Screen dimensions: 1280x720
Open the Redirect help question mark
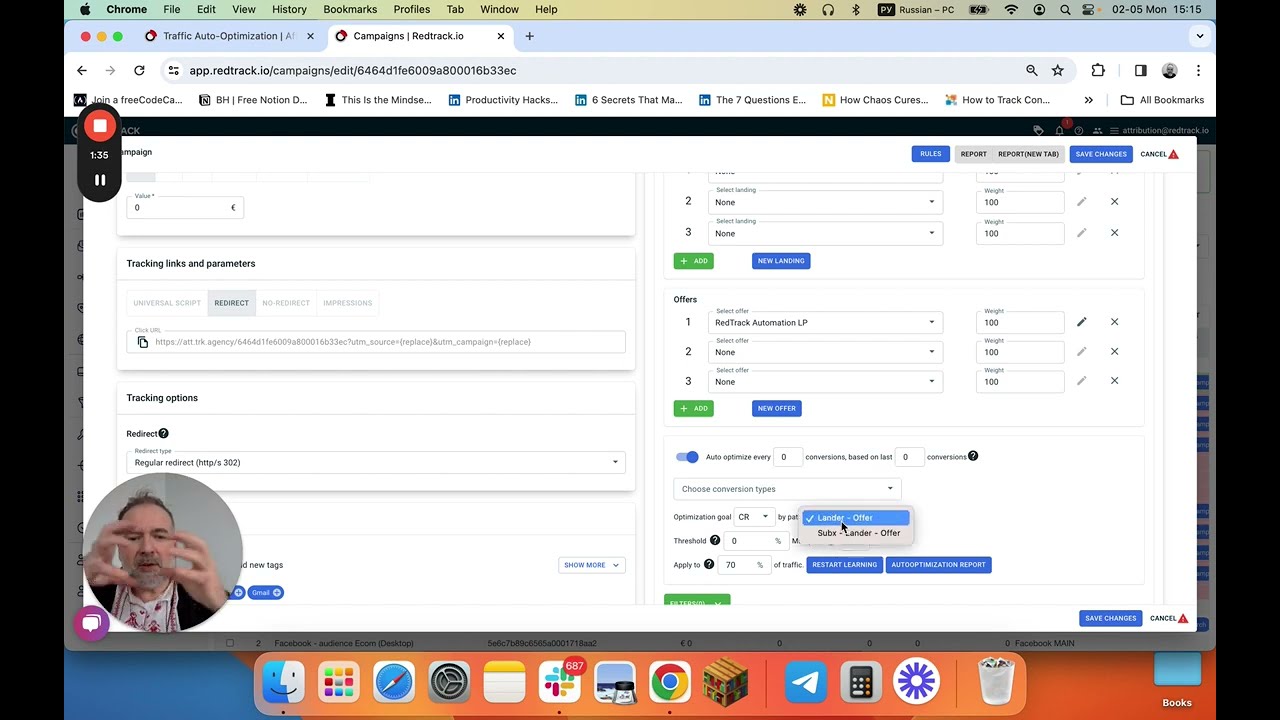pos(163,433)
